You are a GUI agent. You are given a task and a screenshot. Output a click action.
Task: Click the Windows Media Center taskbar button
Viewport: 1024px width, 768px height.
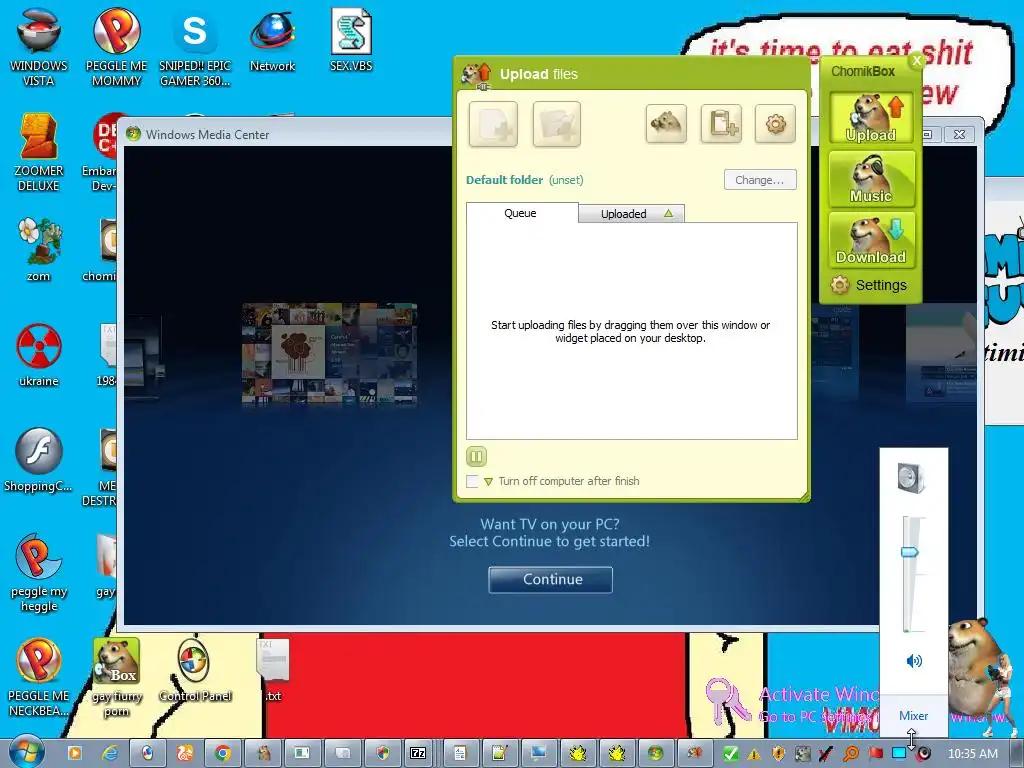(655, 754)
